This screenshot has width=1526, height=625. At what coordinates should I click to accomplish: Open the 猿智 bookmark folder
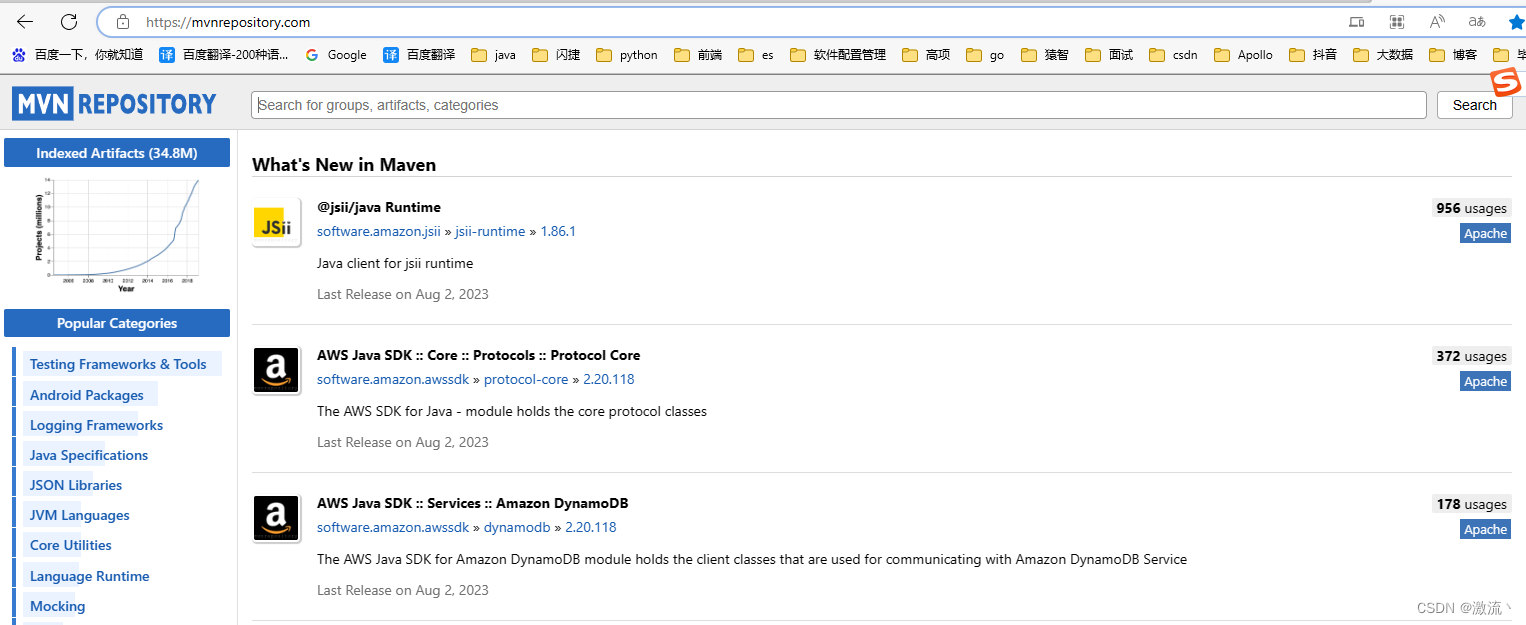tap(1044, 55)
